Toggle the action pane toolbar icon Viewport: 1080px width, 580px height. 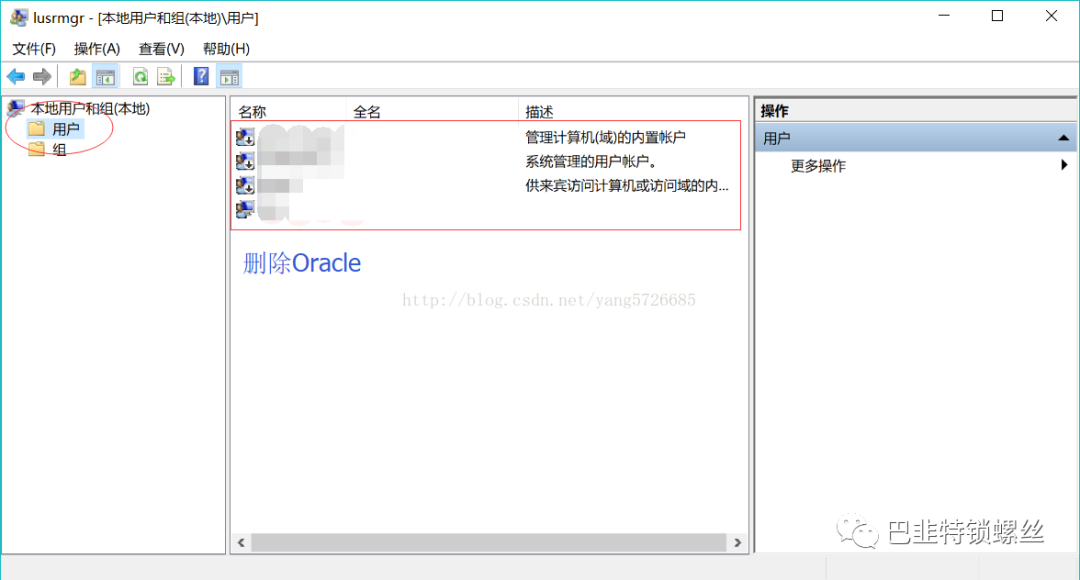pos(229,76)
